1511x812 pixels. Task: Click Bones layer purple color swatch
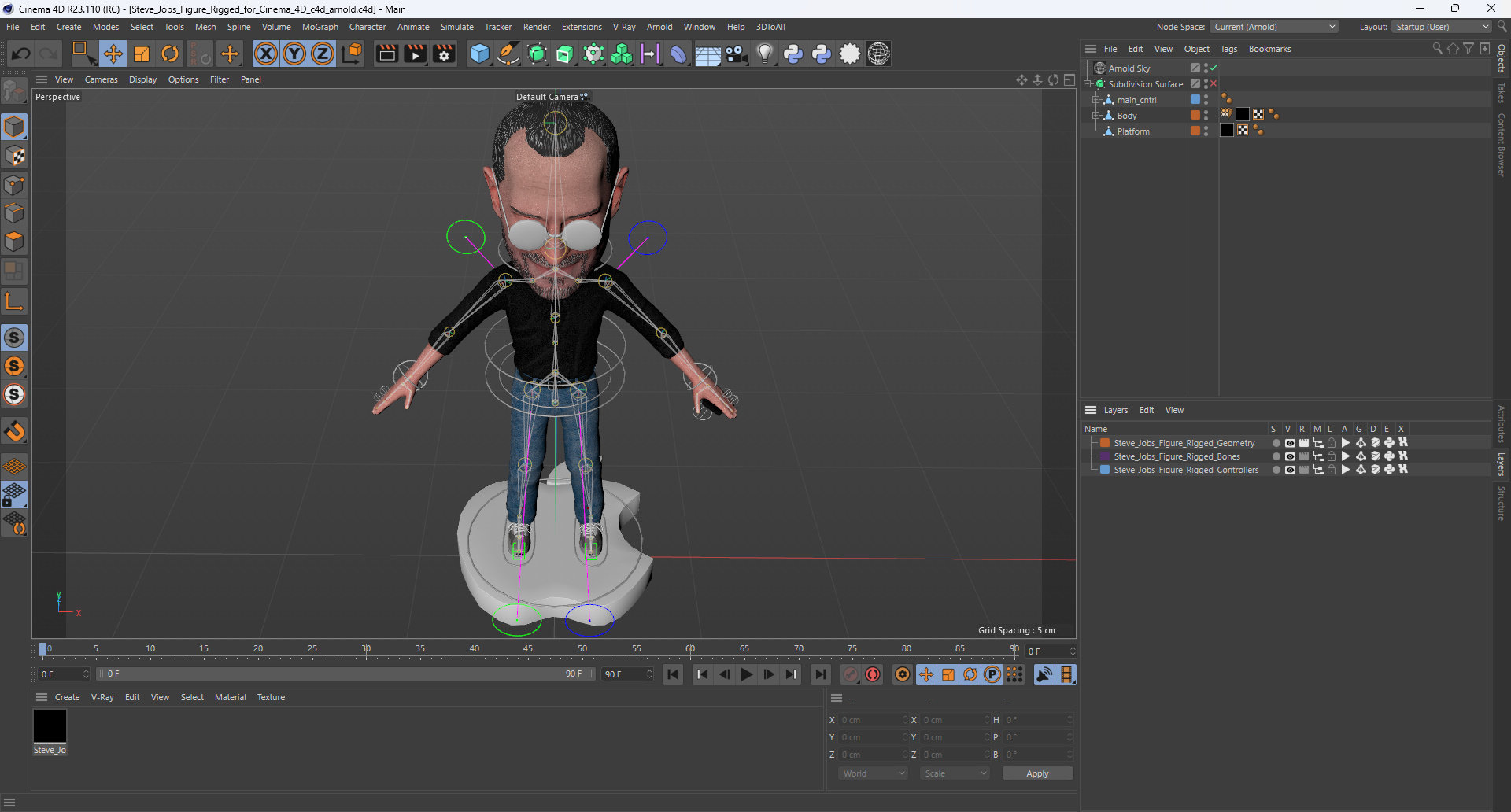[x=1105, y=456]
